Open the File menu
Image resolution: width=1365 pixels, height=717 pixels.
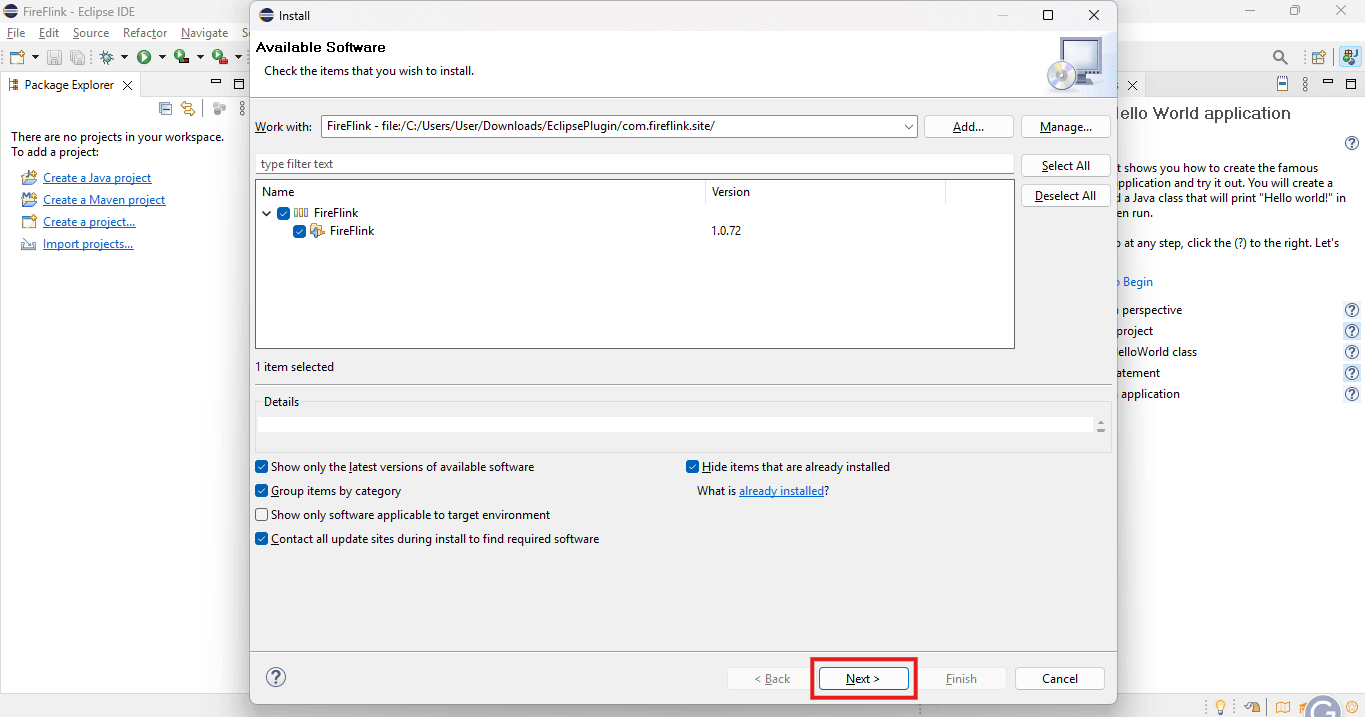coord(16,33)
